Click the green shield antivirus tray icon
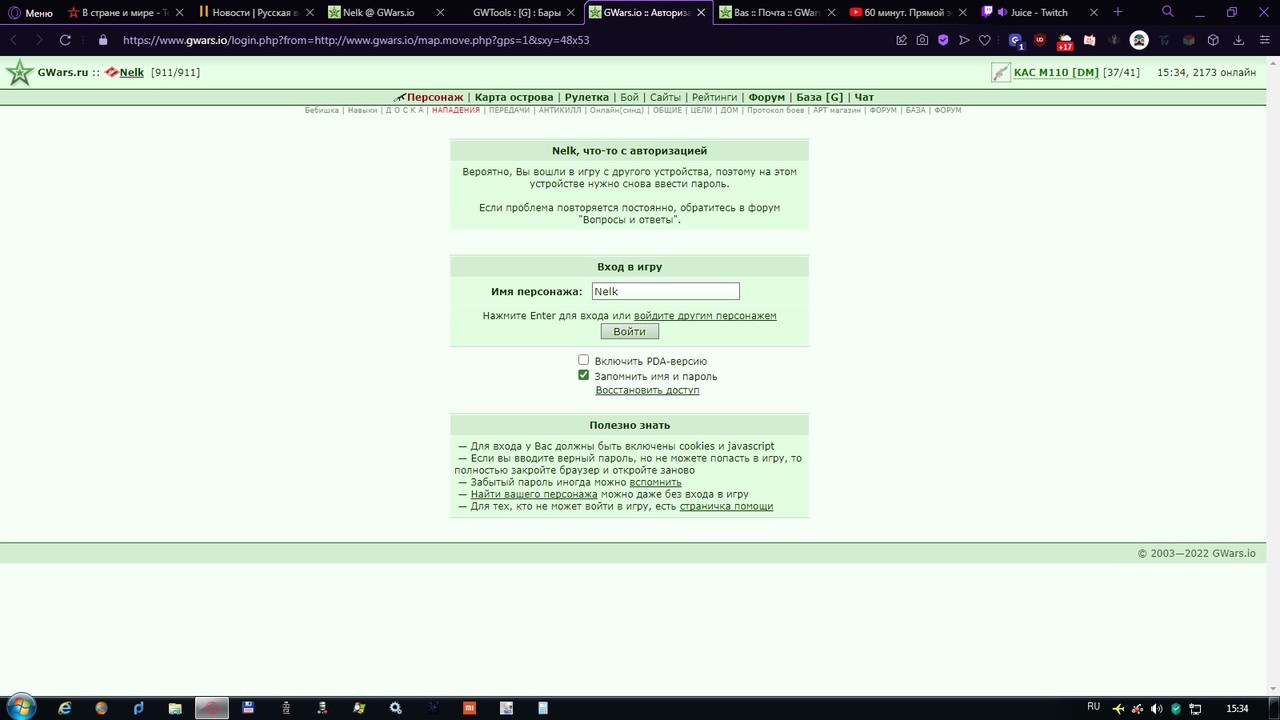 click(1176, 709)
